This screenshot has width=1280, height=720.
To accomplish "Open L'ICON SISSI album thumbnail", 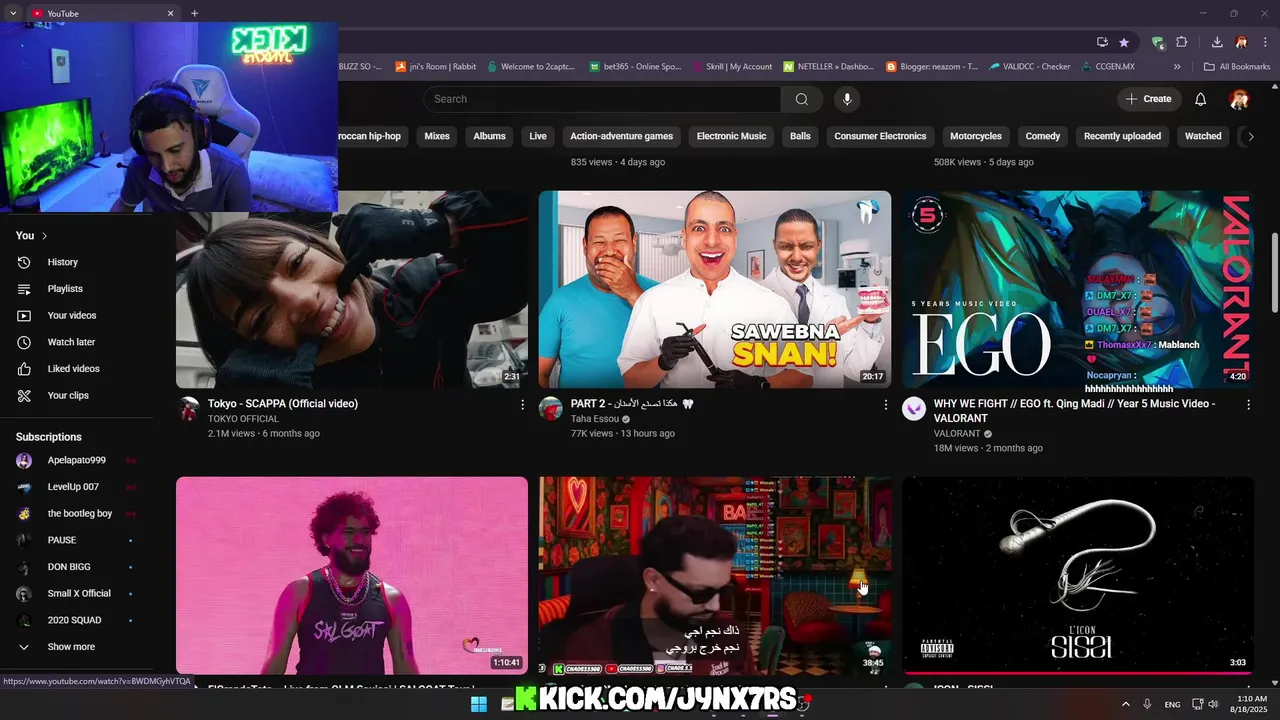I will [1078, 575].
